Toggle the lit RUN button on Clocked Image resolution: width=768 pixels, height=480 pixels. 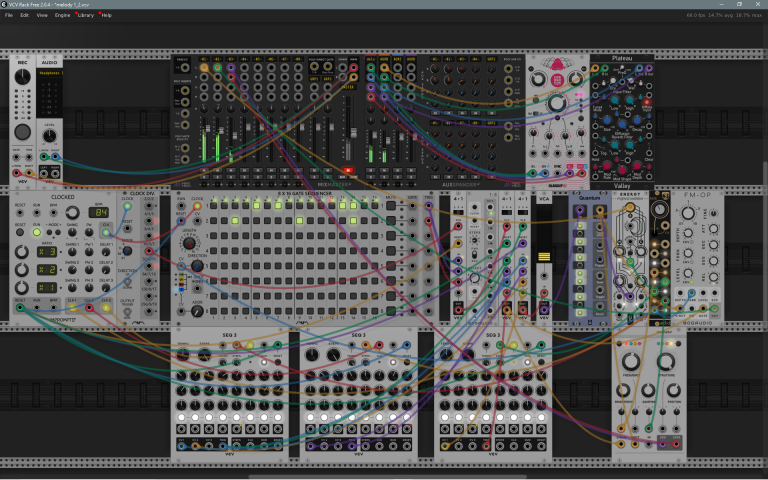pos(37,232)
